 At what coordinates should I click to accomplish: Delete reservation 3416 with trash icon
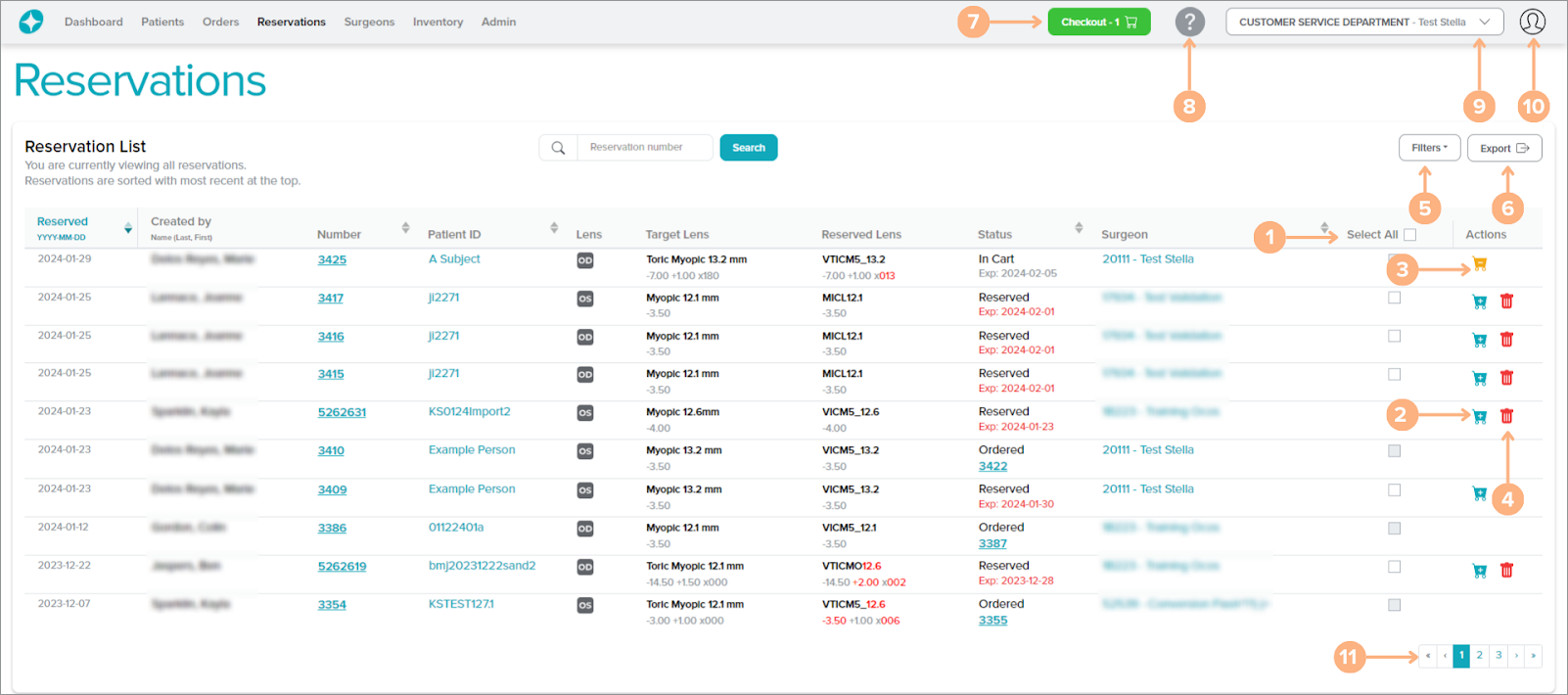[x=1506, y=340]
